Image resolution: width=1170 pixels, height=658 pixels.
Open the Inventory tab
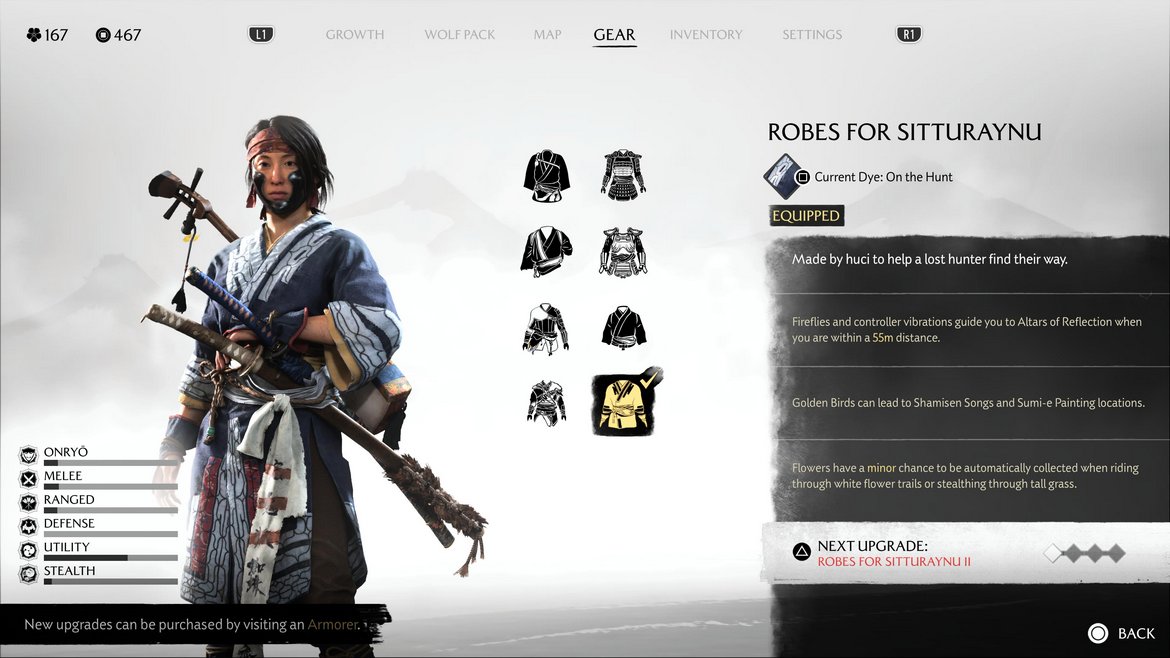(706, 34)
